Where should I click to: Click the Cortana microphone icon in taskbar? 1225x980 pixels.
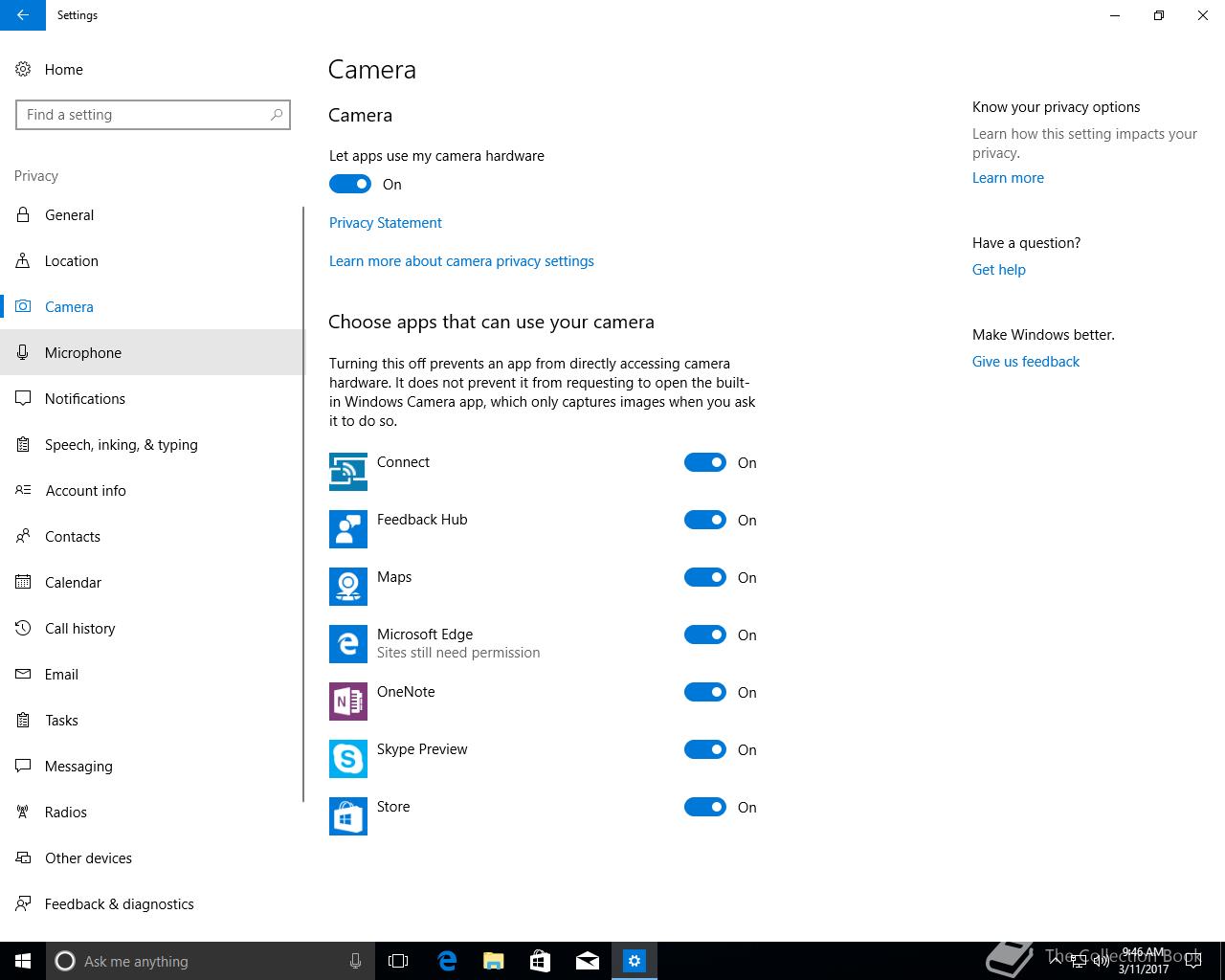[355, 961]
